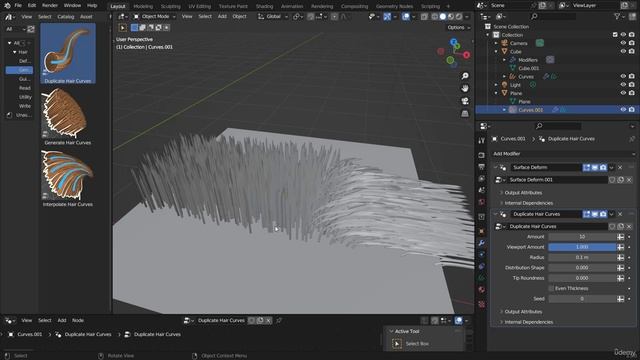Select solid viewport shading mode
Viewport: 640px width, 360px height.
click(443, 17)
